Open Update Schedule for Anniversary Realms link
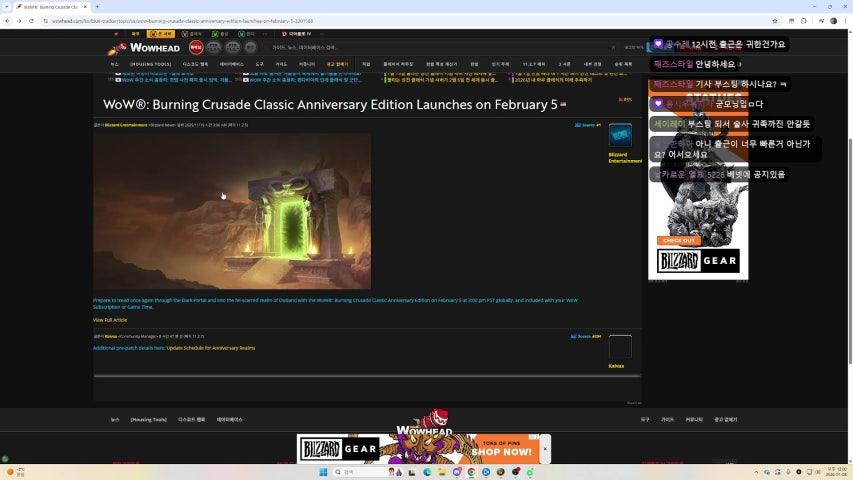The width and height of the screenshot is (853, 480). pyautogui.click(x=211, y=348)
